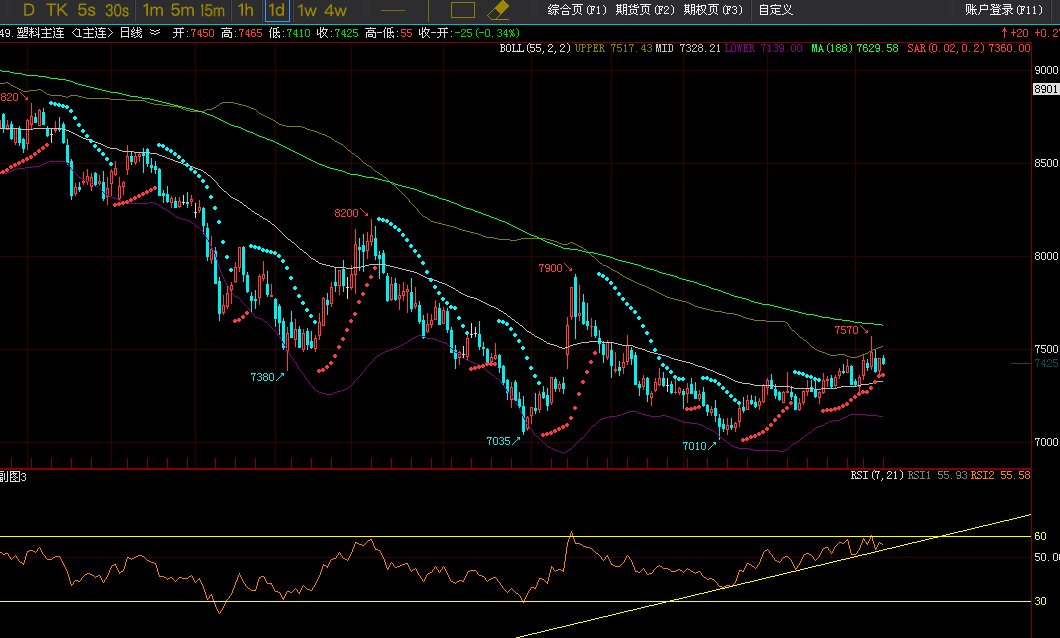Click LOWER 7139.00 value
The height and width of the screenshot is (638, 1060).
click(x=764, y=48)
